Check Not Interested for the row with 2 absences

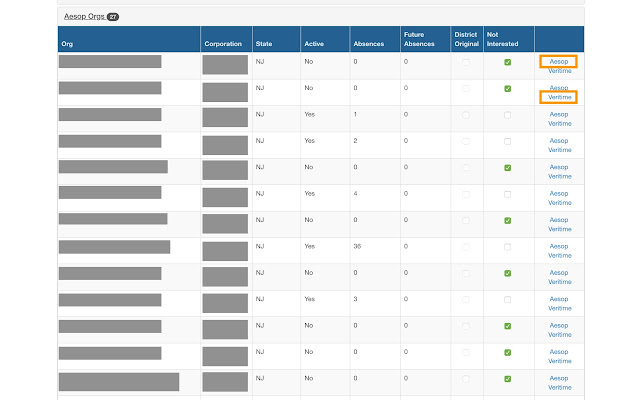(507, 141)
